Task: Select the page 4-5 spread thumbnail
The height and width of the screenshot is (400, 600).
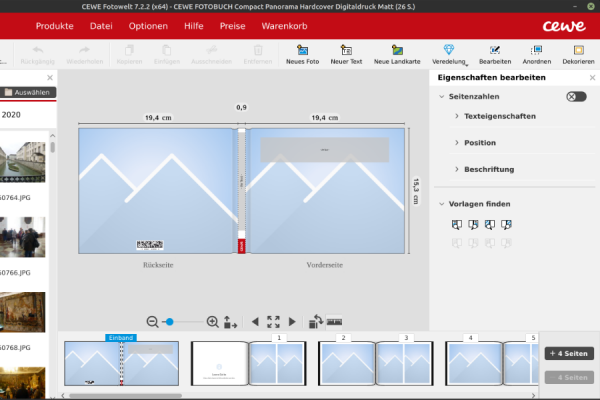Action: click(492, 363)
